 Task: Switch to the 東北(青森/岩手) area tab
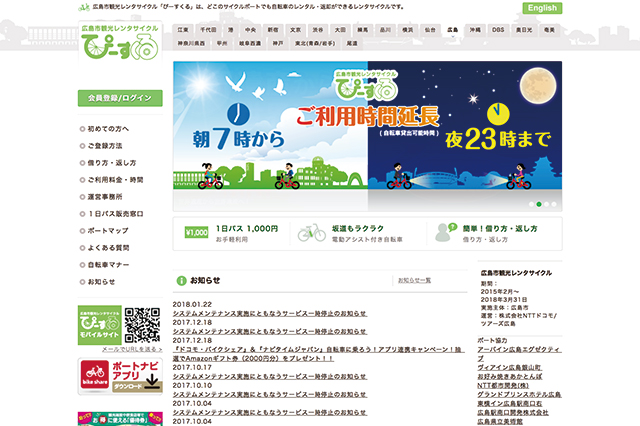click(x=315, y=43)
